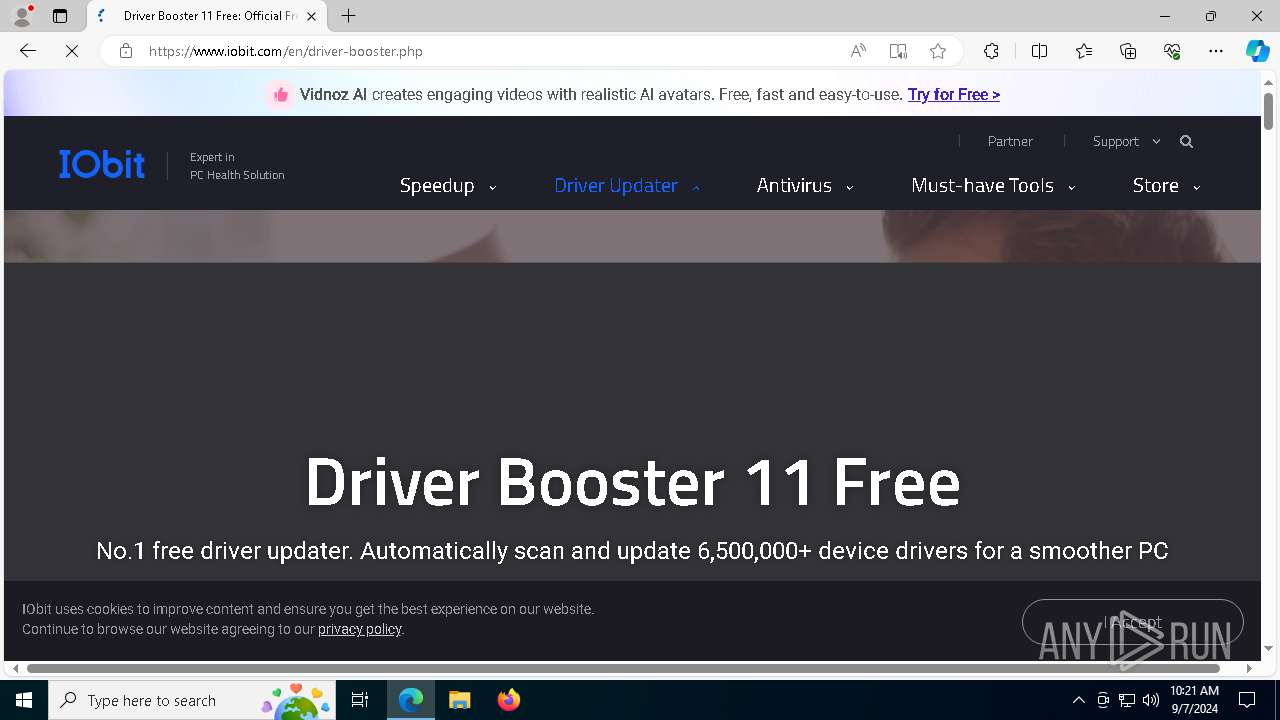Open browser Extensions icon

coord(991,51)
